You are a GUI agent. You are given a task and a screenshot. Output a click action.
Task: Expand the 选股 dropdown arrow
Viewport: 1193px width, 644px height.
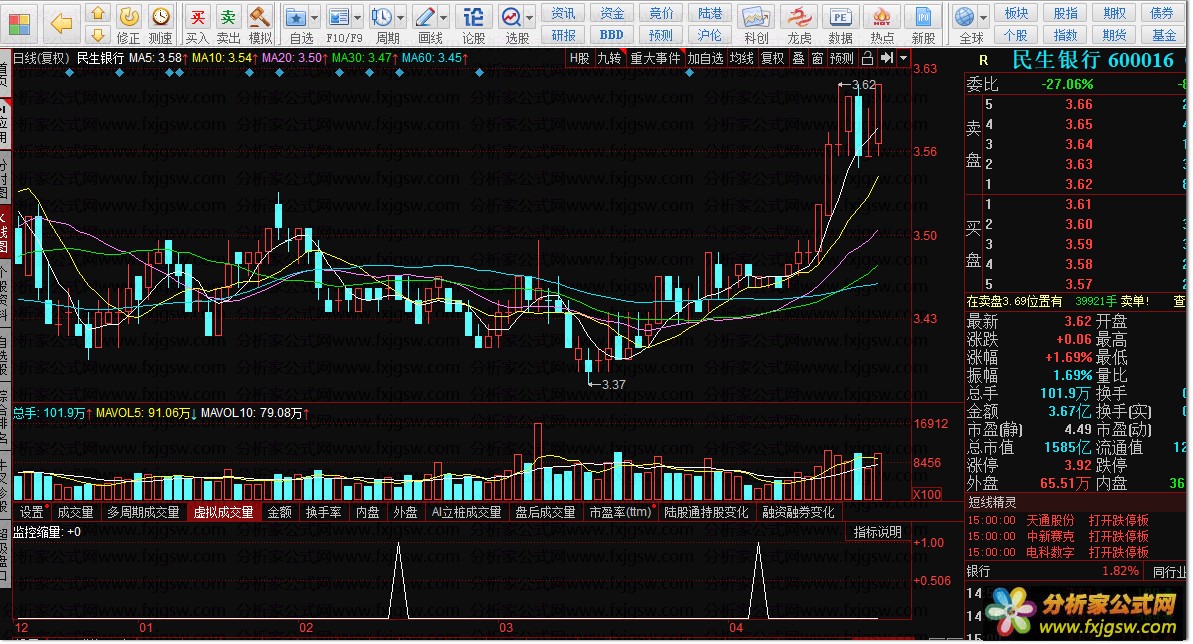pyautogui.click(x=530, y=17)
